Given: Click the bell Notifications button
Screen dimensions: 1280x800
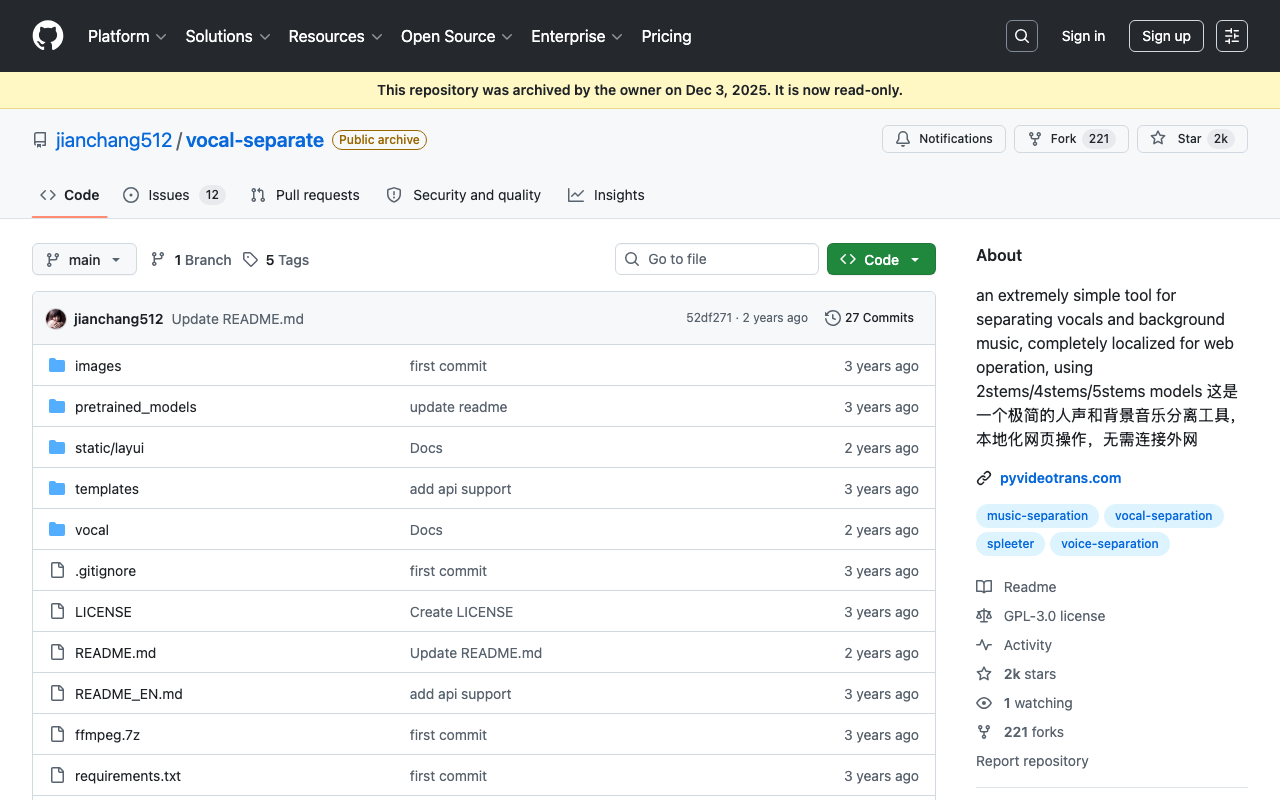Looking at the screenshot, I should click(x=944, y=139).
